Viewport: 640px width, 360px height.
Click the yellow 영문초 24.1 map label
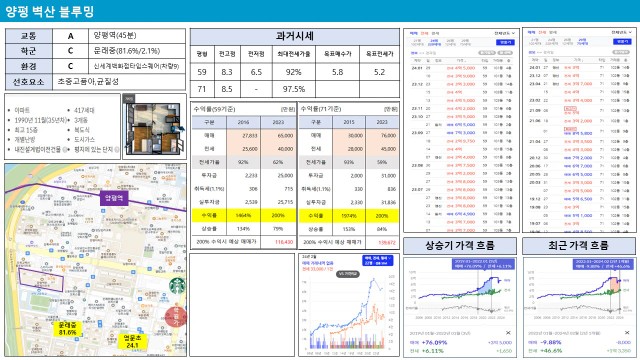click(132, 342)
